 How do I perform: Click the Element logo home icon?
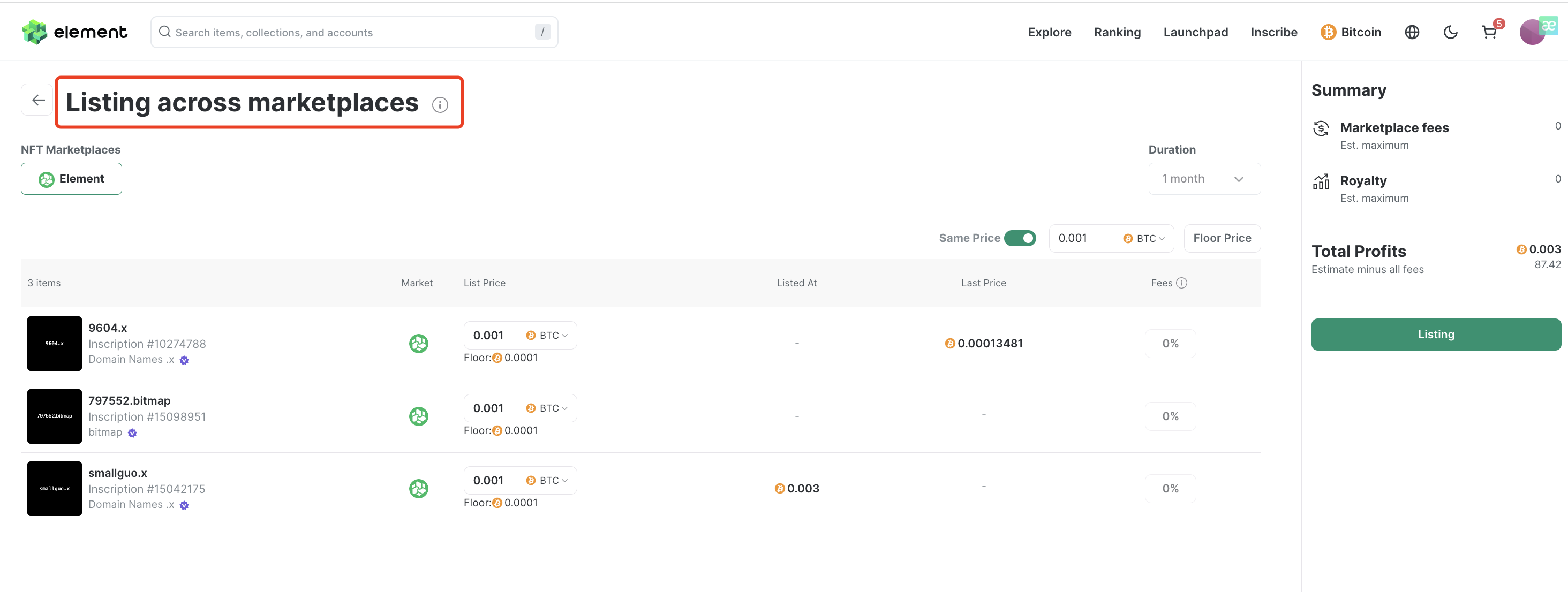pyautogui.click(x=74, y=32)
